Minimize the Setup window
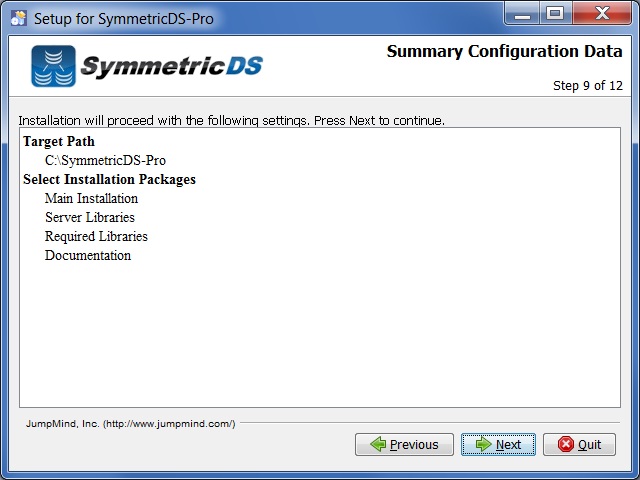Viewport: 640px width, 480px height. 522,13
